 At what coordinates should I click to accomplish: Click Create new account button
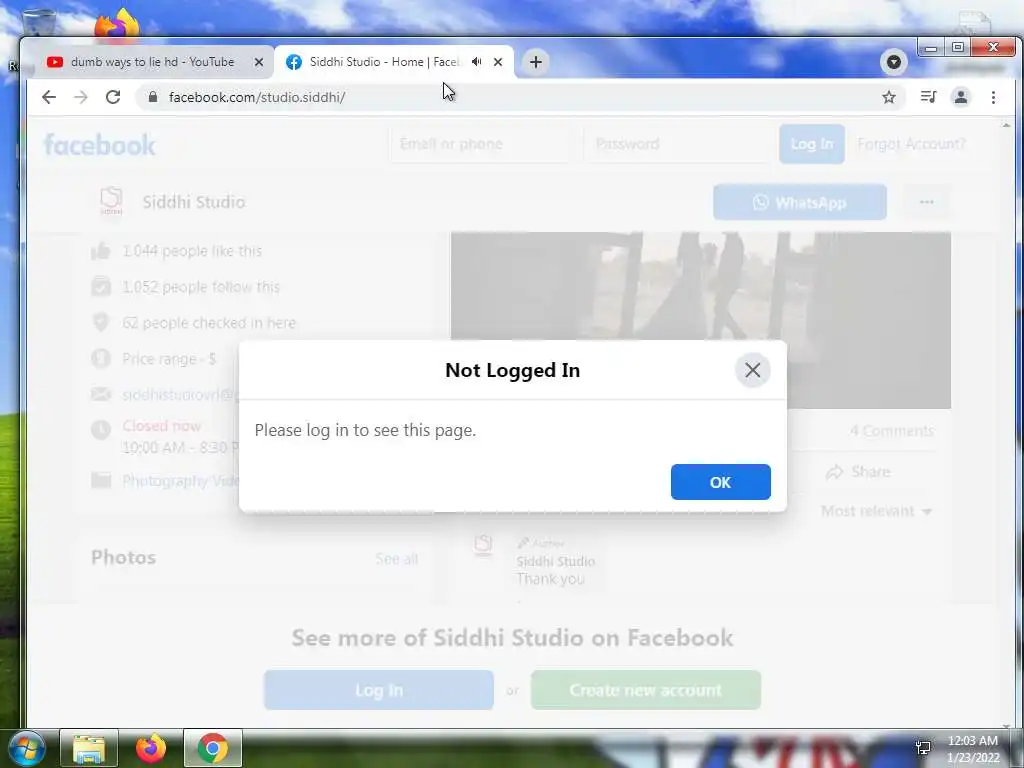(x=646, y=690)
